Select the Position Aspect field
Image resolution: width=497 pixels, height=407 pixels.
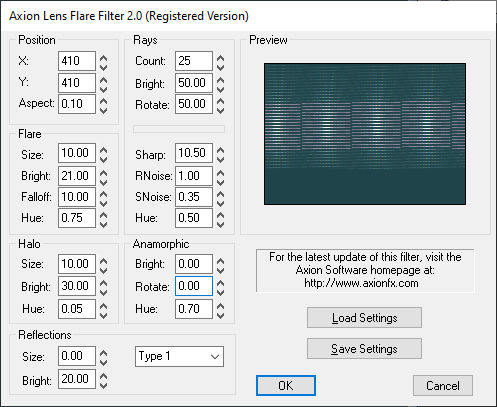tap(77, 104)
